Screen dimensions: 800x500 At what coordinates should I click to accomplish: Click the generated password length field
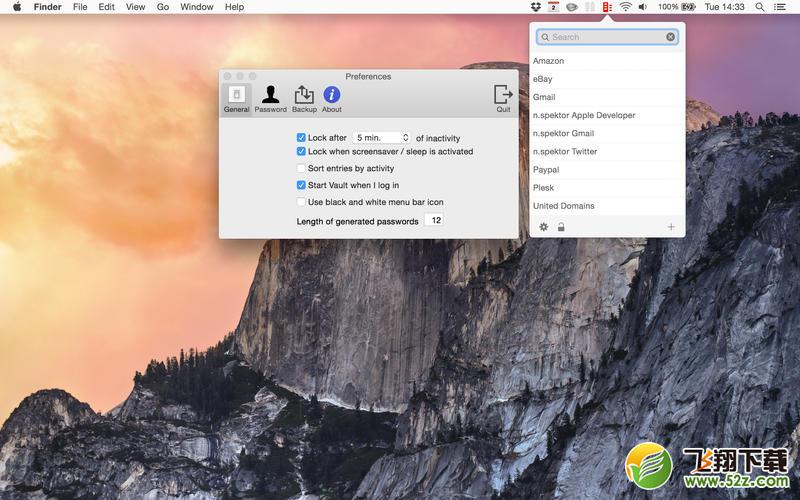coord(434,220)
